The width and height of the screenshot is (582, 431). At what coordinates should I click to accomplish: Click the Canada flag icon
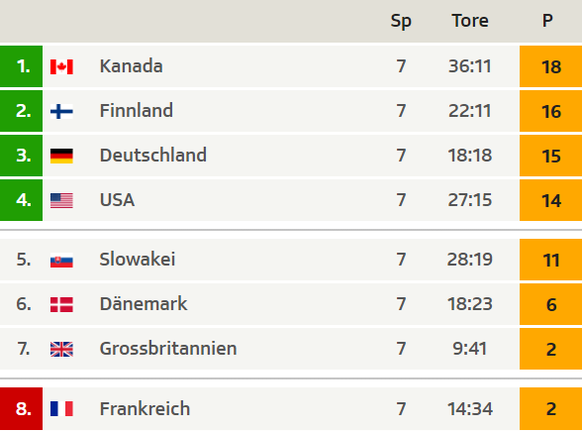click(x=62, y=67)
